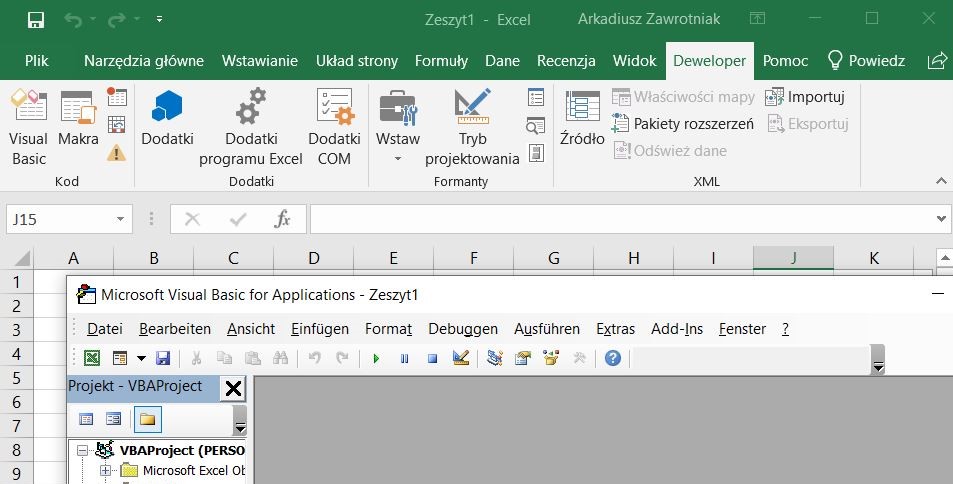Screen dimensions: 953x484
Task: Open the VBA Debuggen menu
Action: click(x=463, y=329)
